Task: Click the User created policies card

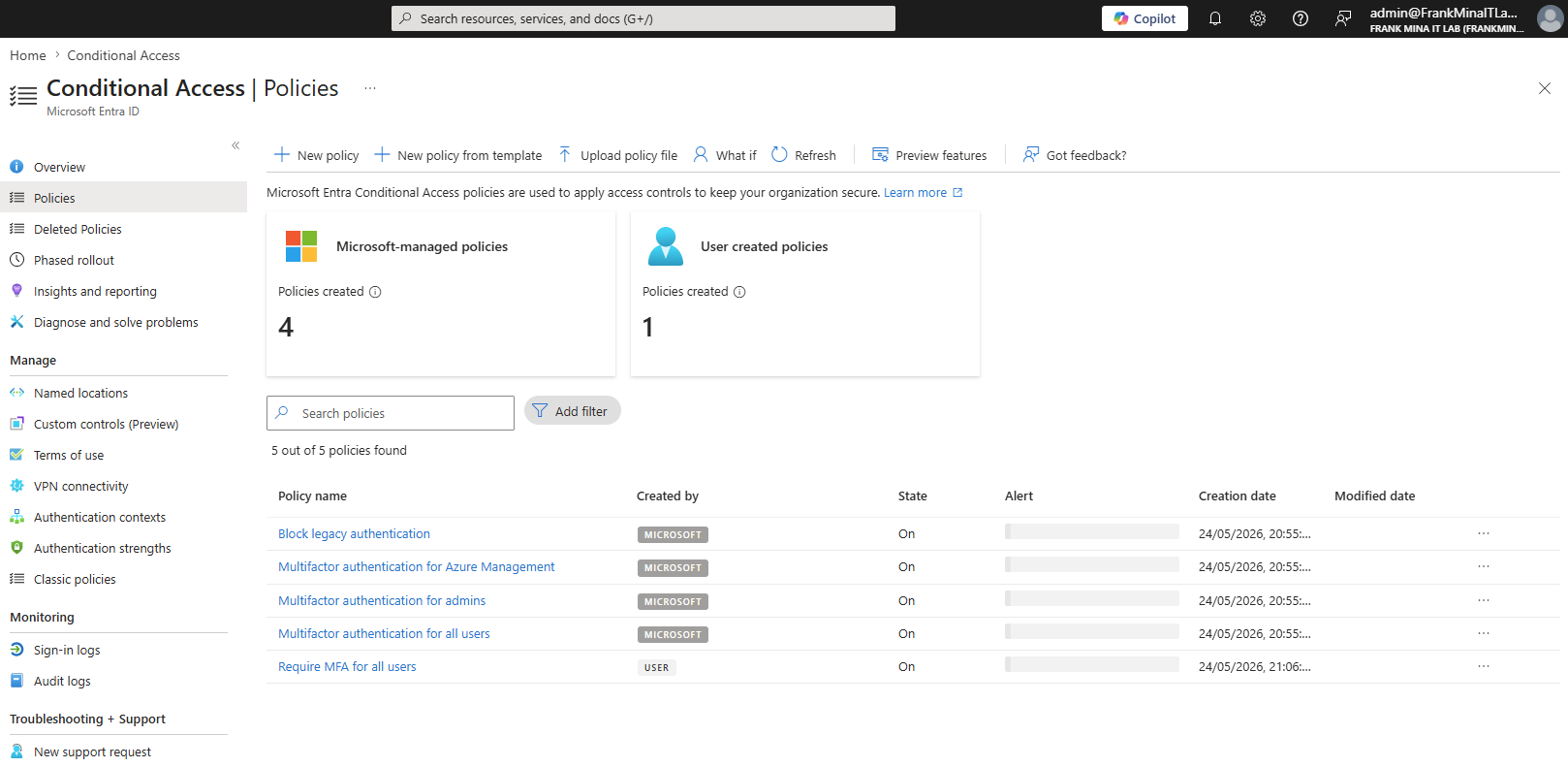Action: pos(805,294)
